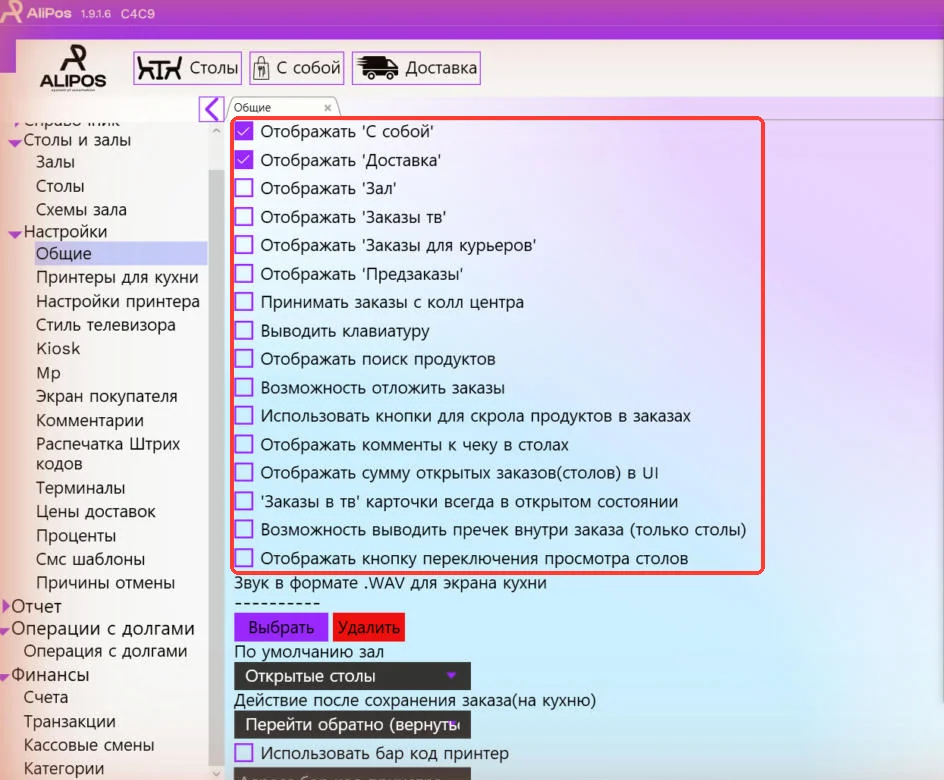
Task: Collapse the Настройки tree section
Action: click(x=15, y=235)
